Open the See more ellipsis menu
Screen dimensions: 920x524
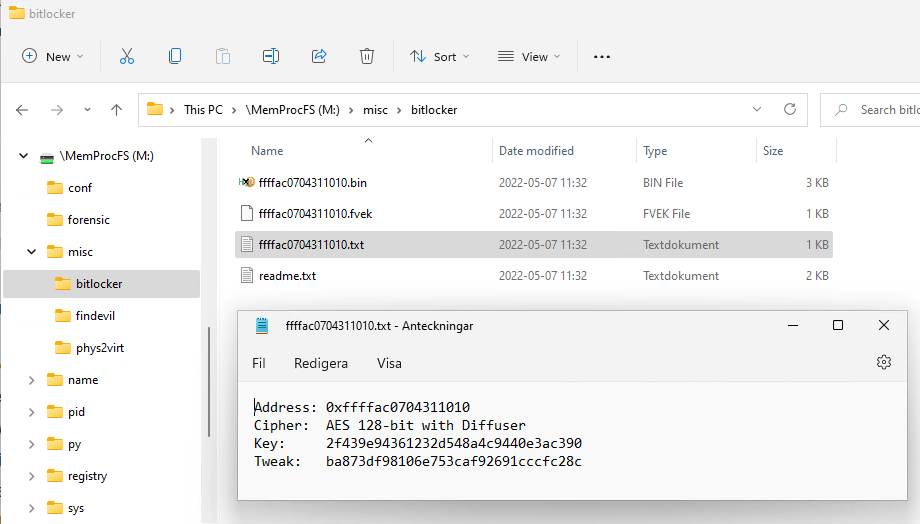pyautogui.click(x=601, y=57)
